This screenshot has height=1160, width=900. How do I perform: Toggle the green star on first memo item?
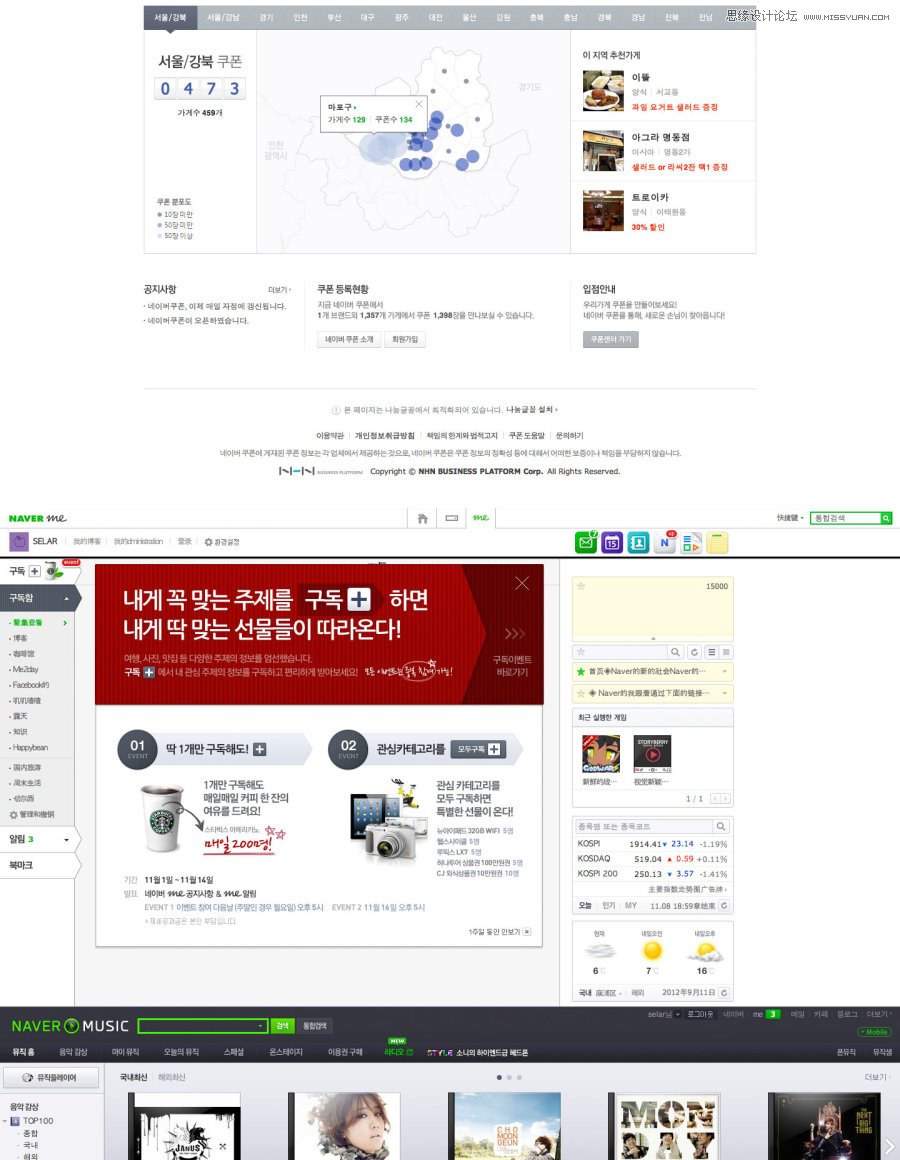pyautogui.click(x=581, y=672)
